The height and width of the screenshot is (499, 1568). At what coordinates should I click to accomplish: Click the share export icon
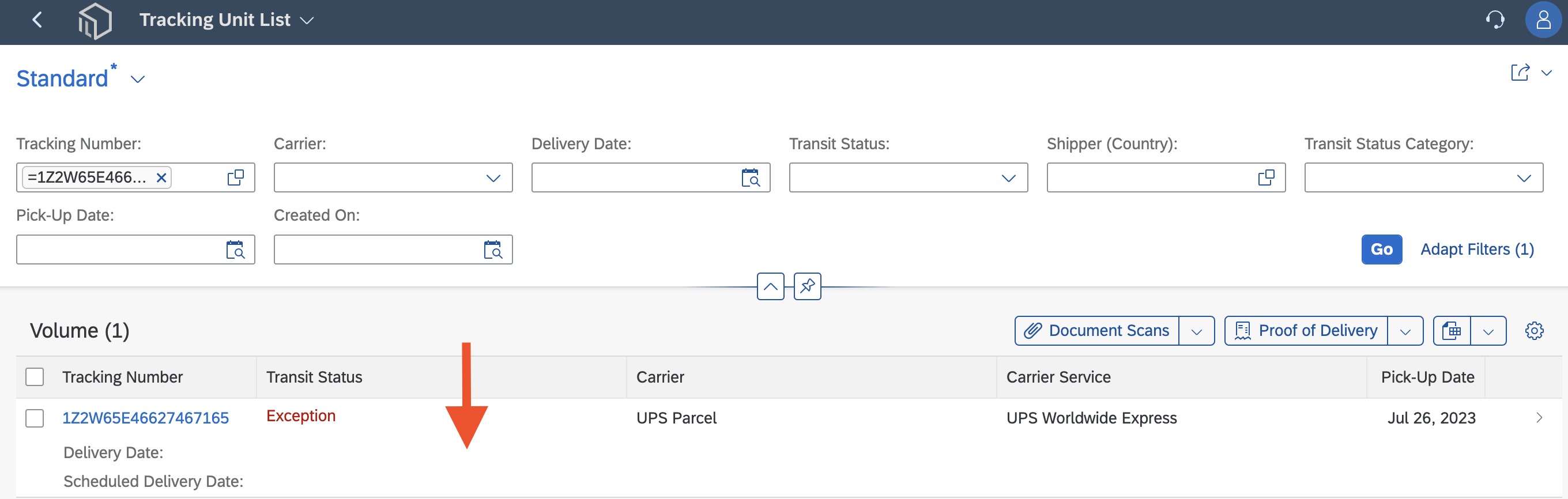coord(1521,73)
